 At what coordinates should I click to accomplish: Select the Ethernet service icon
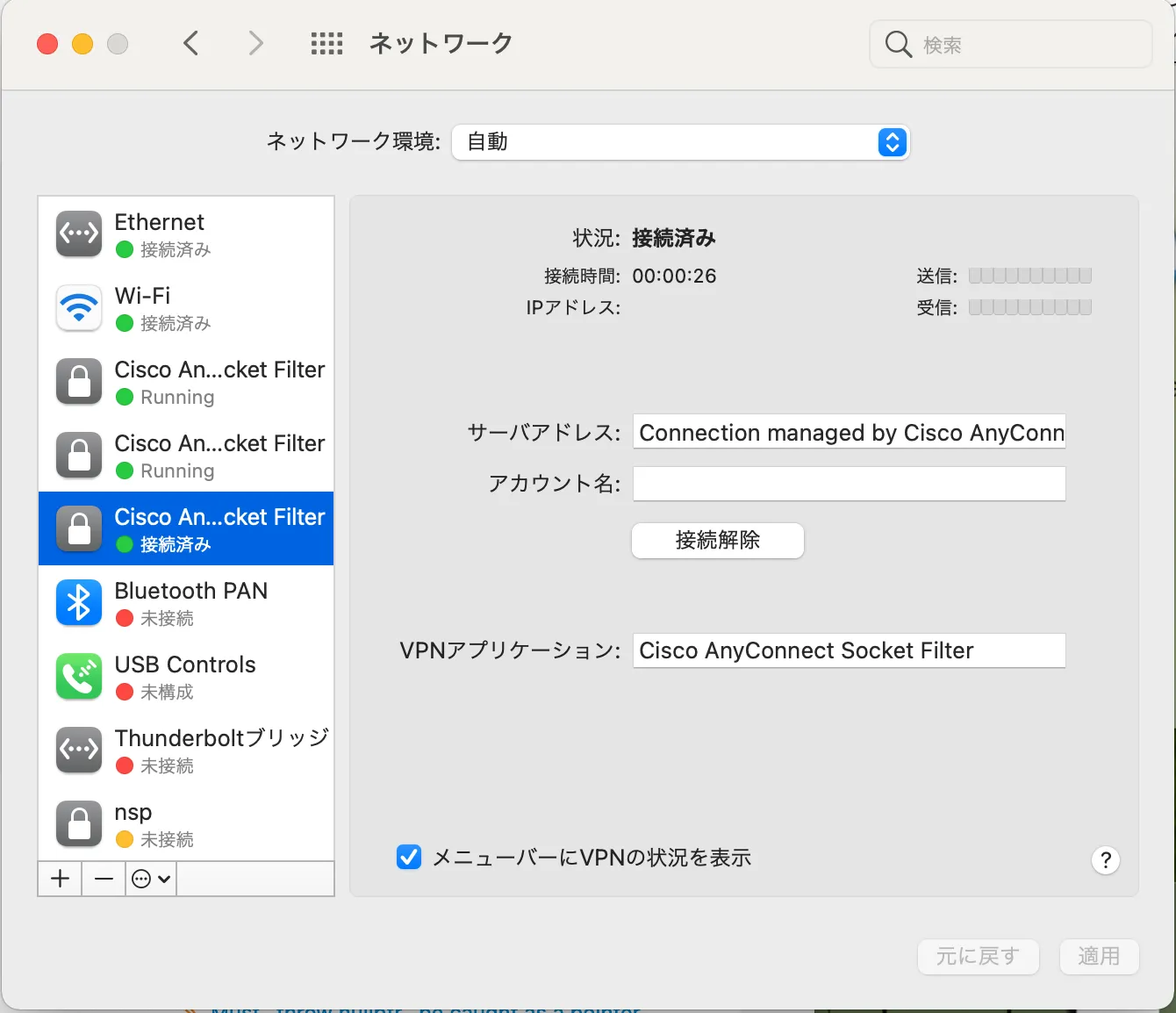coord(79,233)
